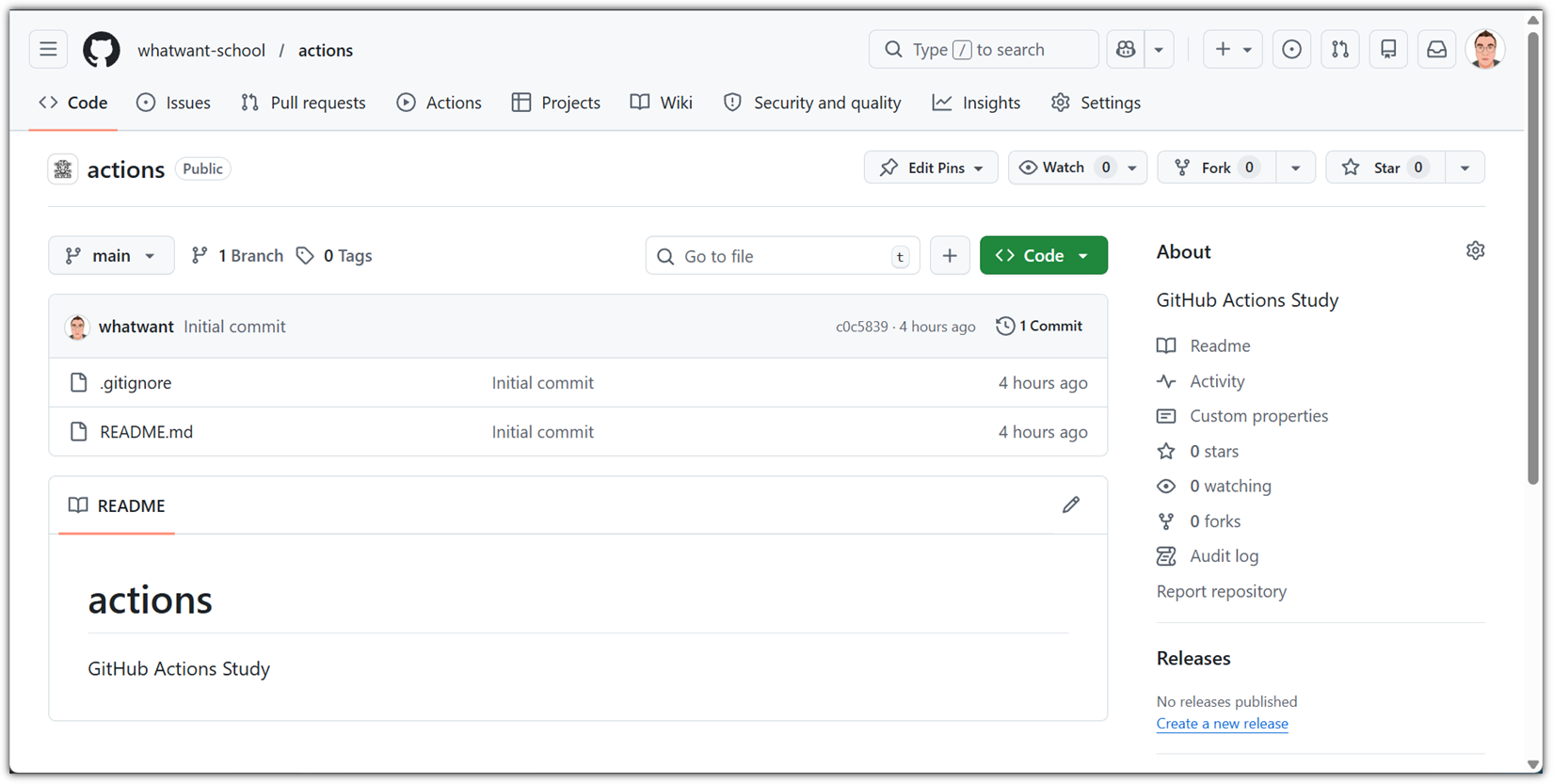Fork the actions repository

pyautogui.click(x=1217, y=168)
